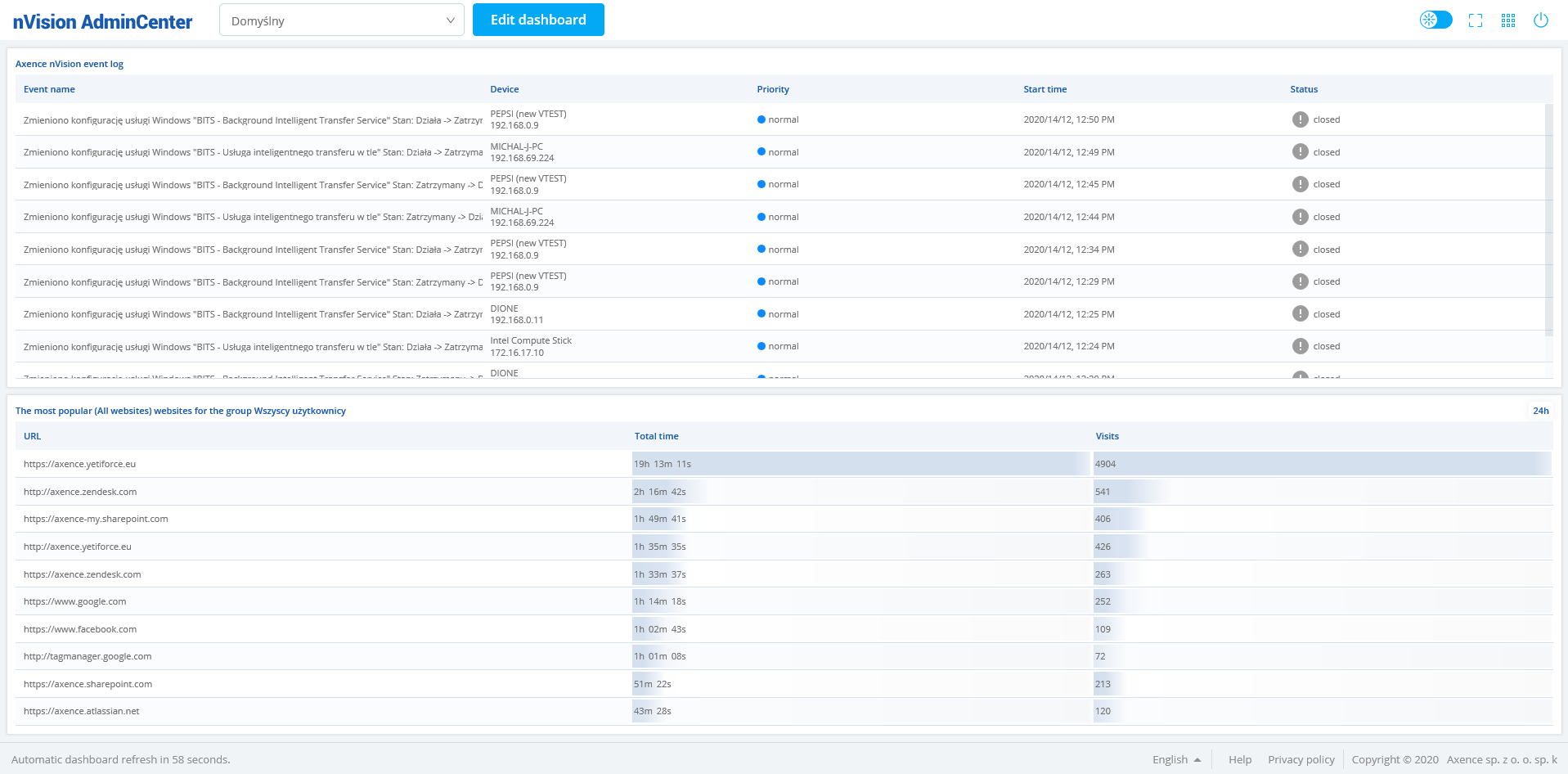Image resolution: width=1568 pixels, height=774 pixels.
Task: Click the closed status icon for the 12:24 PM event
Action: (1300, 346)
